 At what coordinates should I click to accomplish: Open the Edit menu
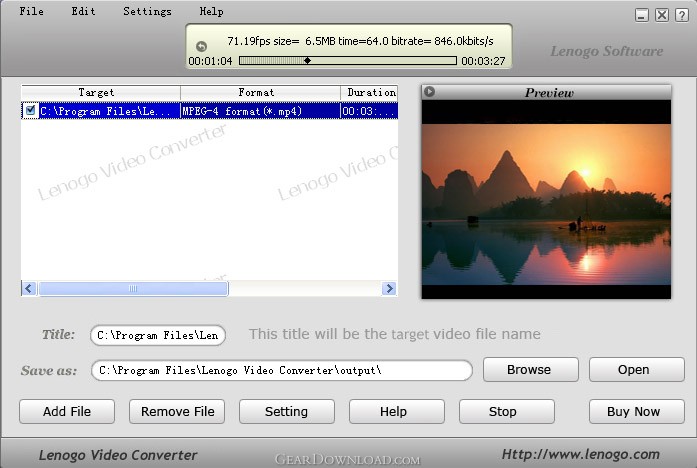[x=83, y=12]
